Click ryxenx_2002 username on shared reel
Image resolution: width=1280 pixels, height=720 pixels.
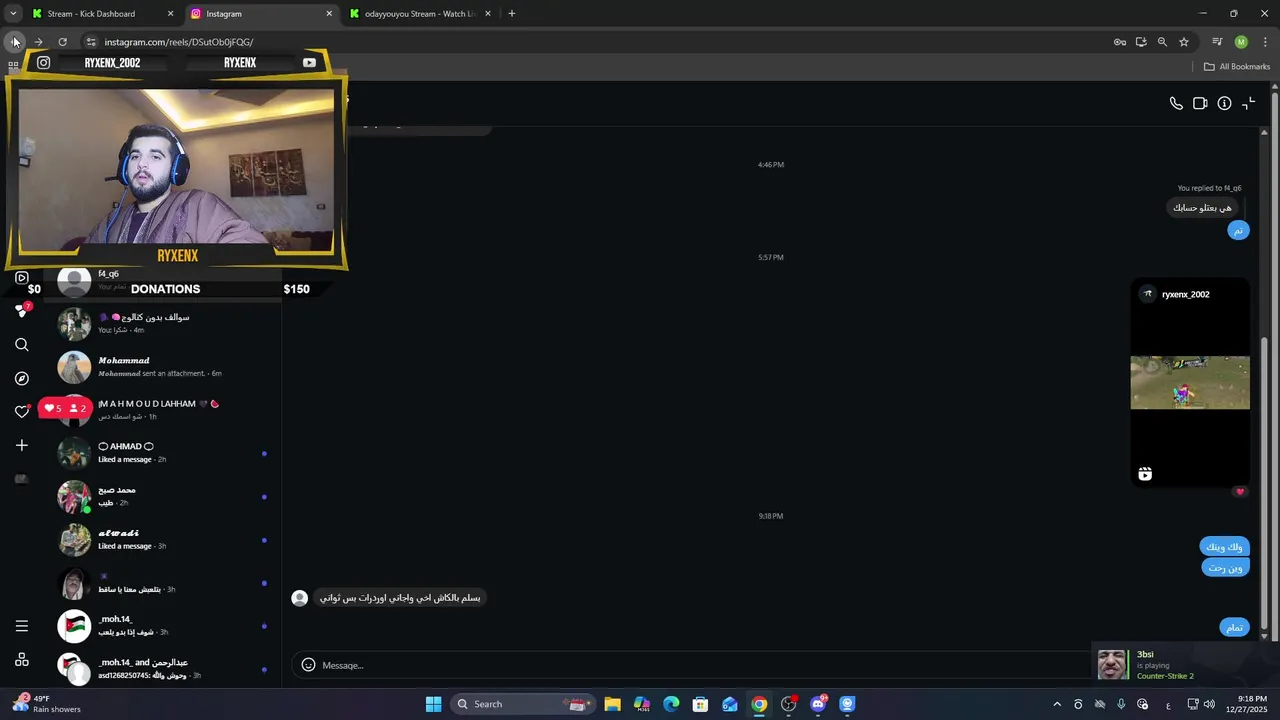coord(1186,294)
